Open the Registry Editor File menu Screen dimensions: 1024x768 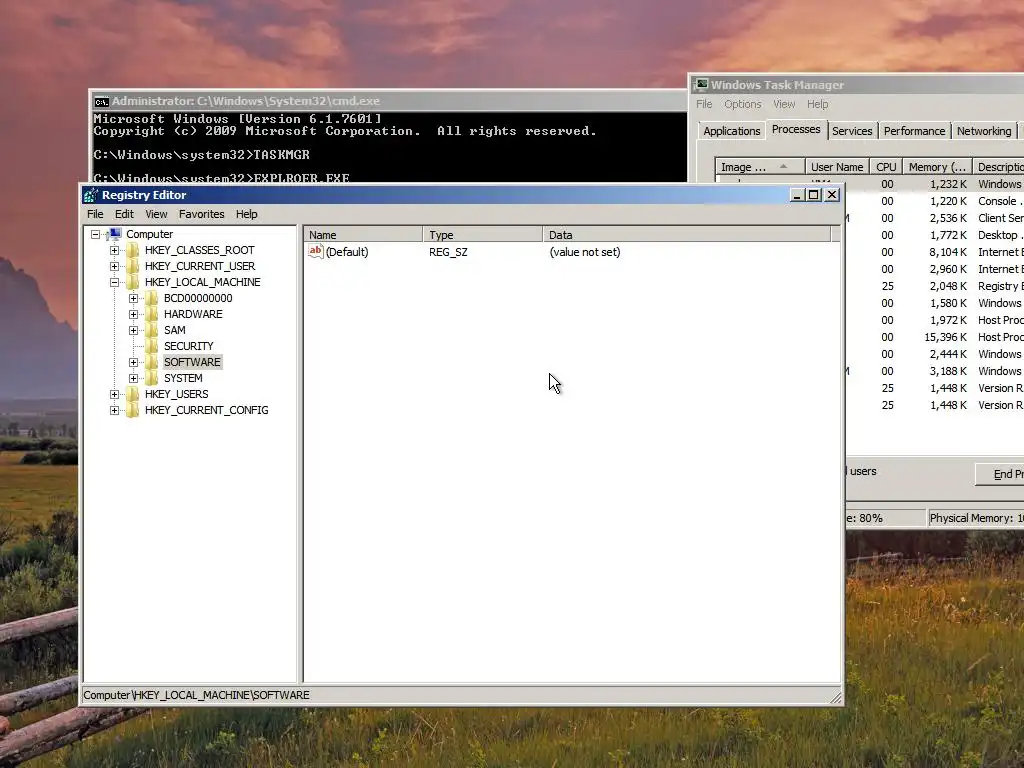(x=95, y=214)
